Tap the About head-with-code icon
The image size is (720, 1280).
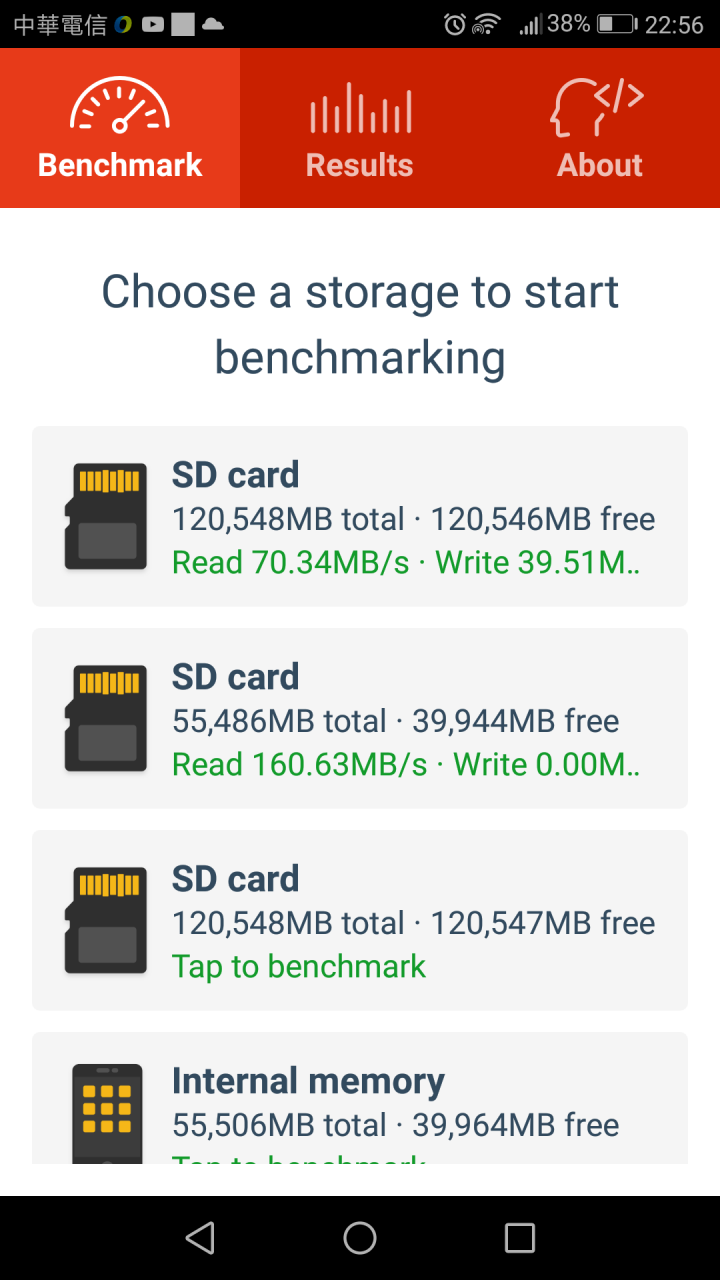pyautogui.click(x=597, y=107)
